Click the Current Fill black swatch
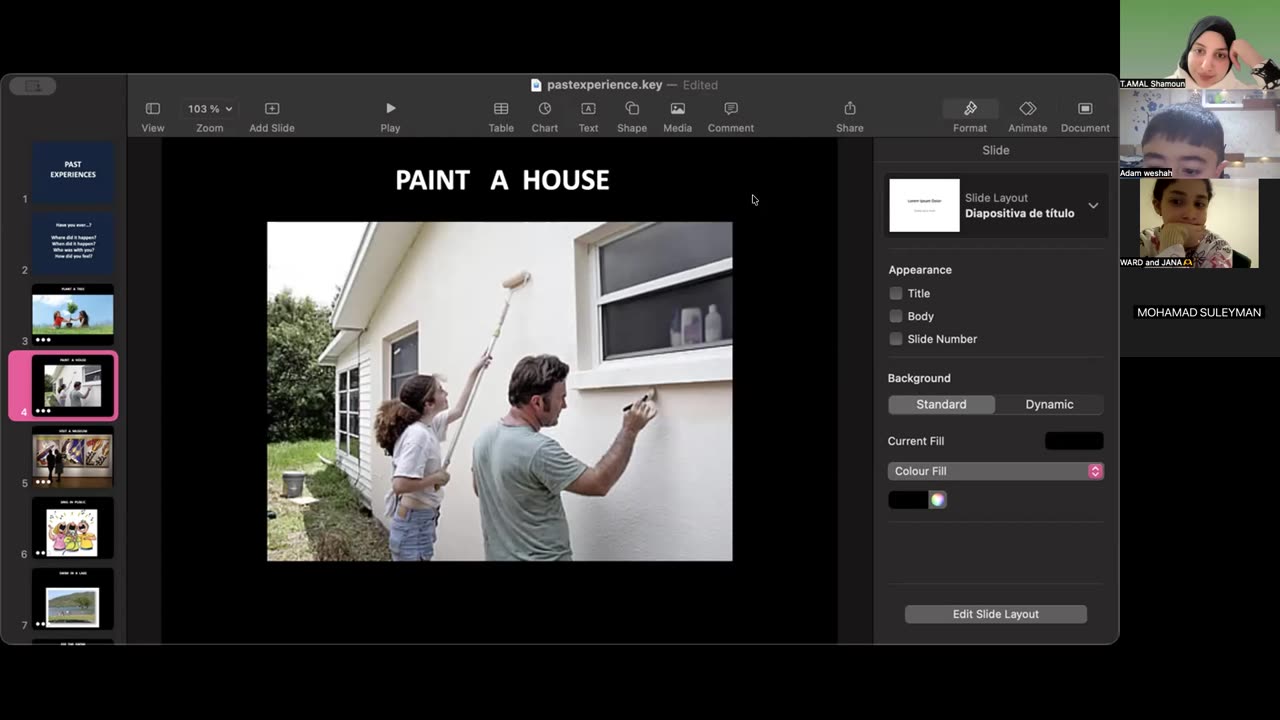This screenshot has height=720, width=1280. [x=1074, y=441]
